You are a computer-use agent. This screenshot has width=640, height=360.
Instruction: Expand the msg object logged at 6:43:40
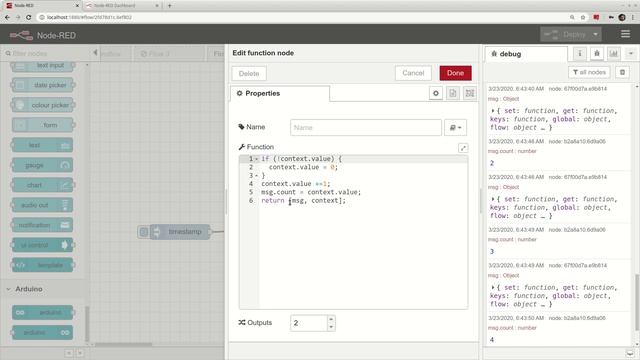click(x=493, y=111)
